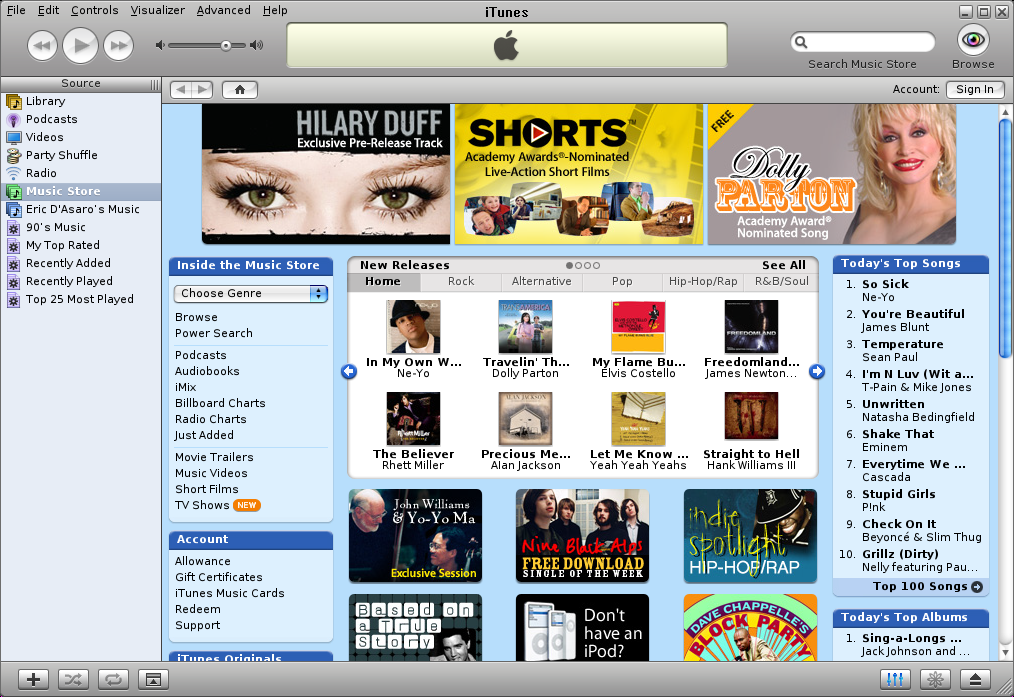This screenshot has height=697, width=1014.
Task: Open the Choose Genre dropdown
Action: tap(250, 293)
